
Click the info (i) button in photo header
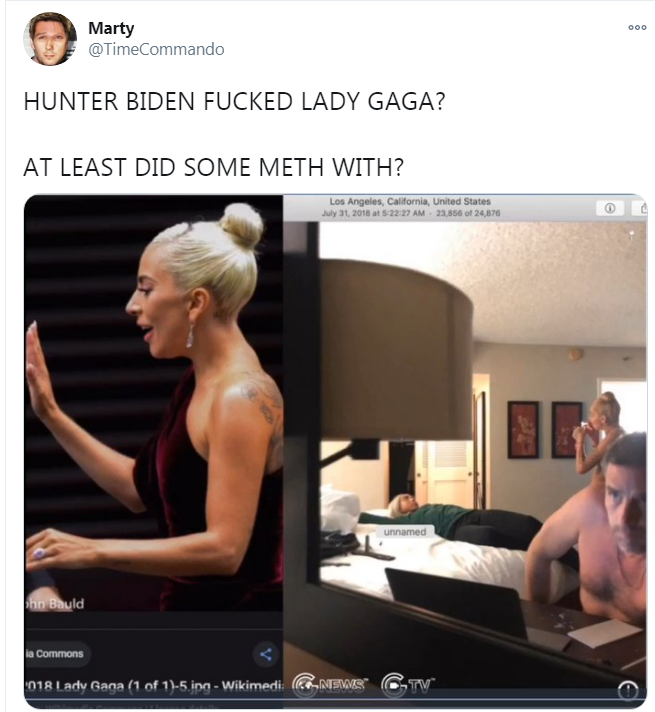pyautogui.click(x=610, y=208)
